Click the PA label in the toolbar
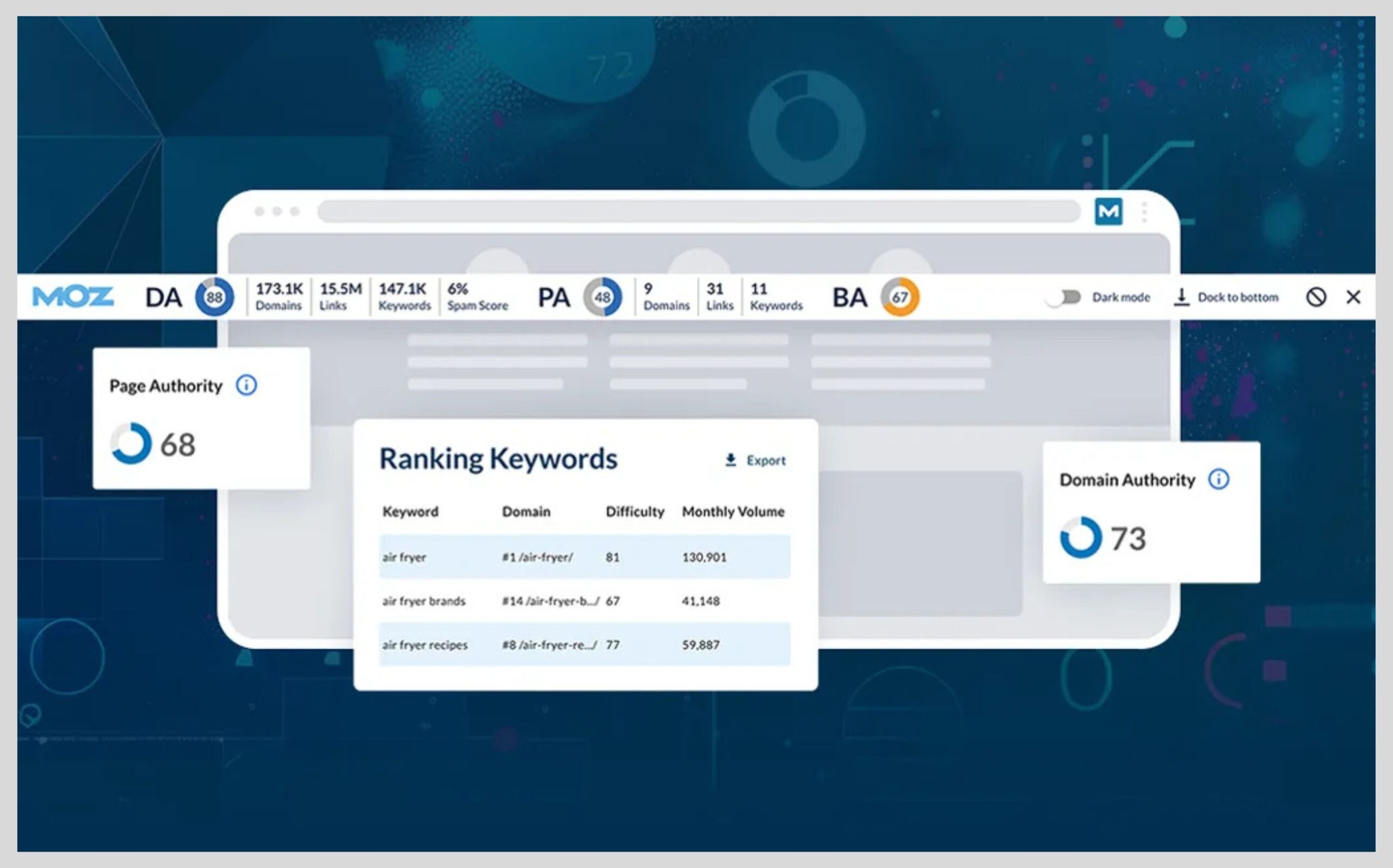1393x868 pixels. point(553,297)
